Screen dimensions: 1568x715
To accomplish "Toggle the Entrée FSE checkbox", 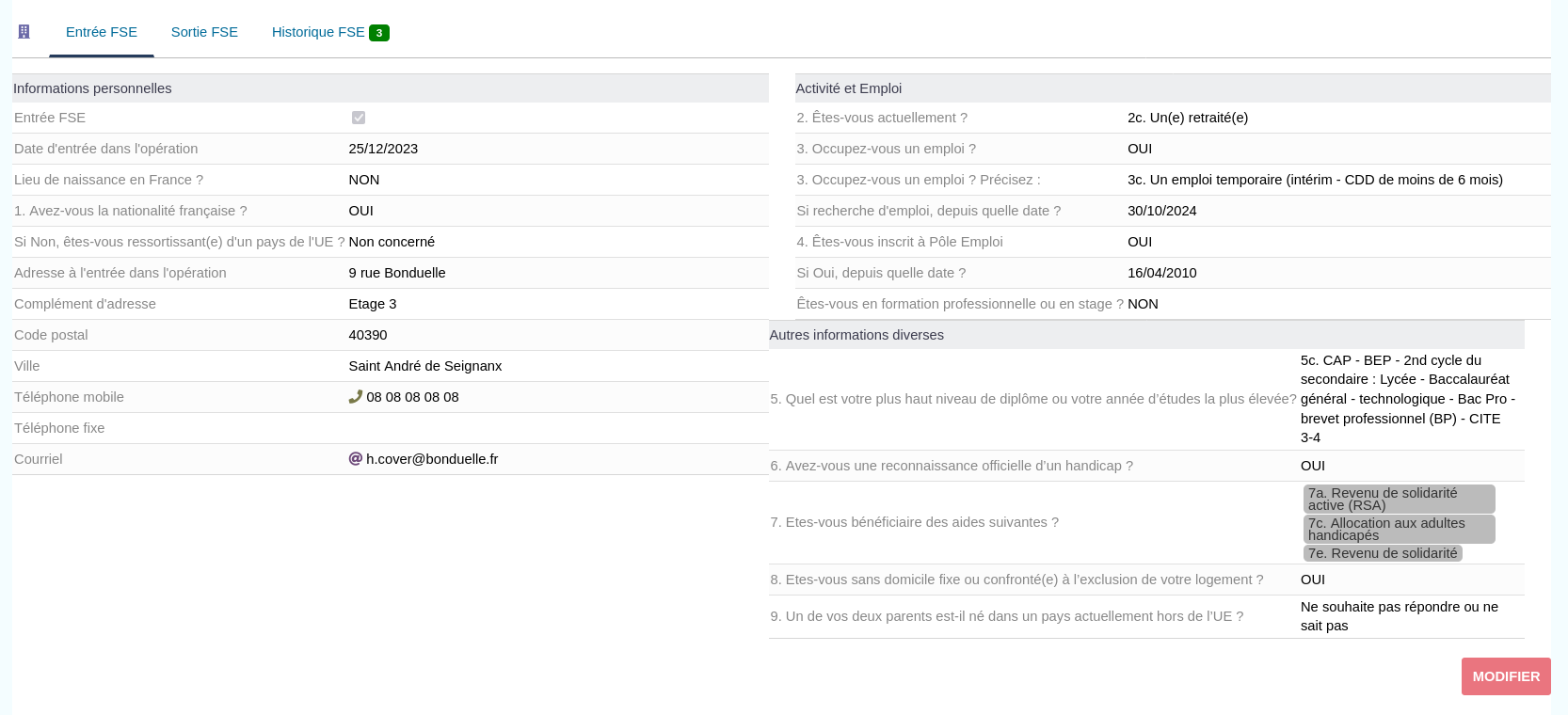I will (359, 118).
